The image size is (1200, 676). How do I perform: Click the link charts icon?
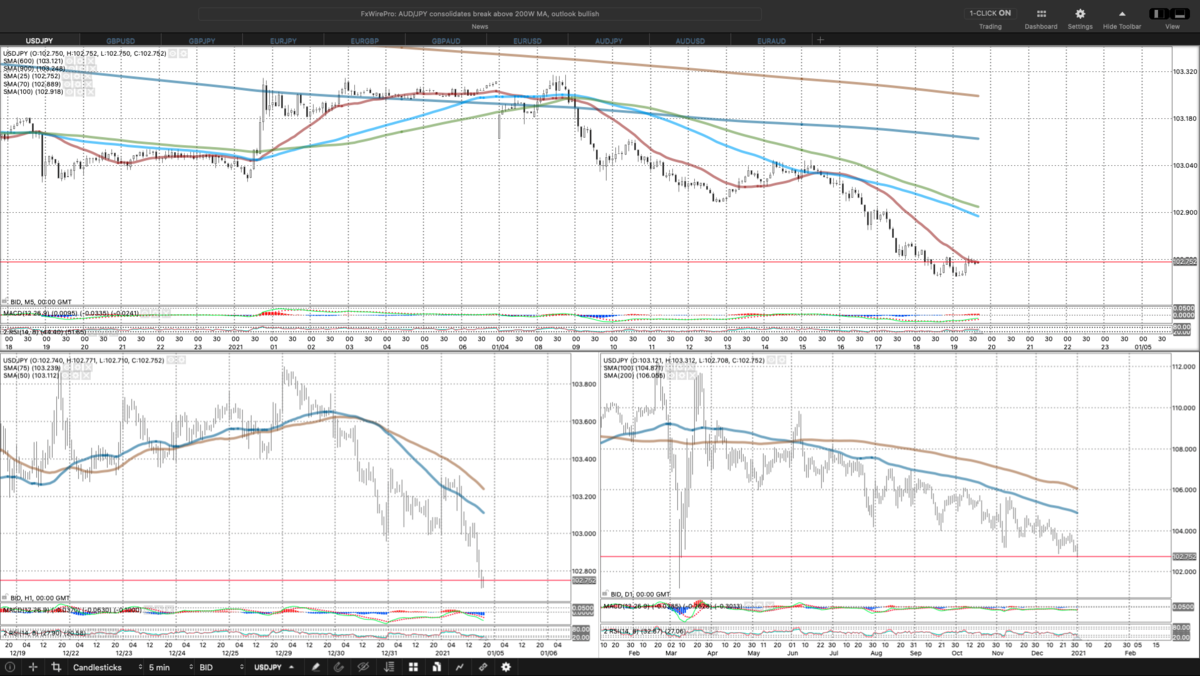tap(483, 666)
